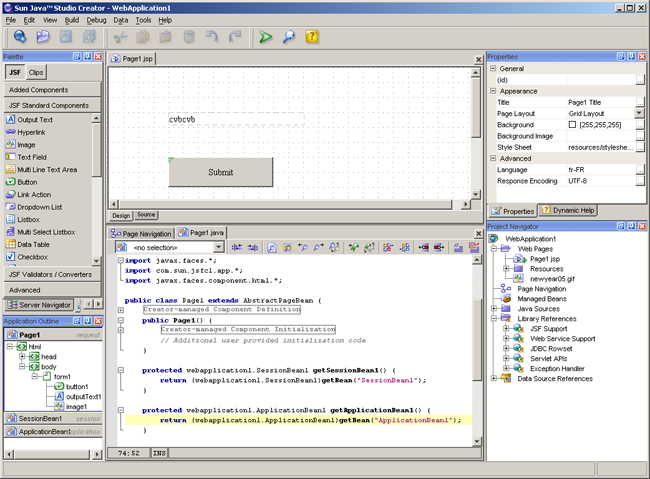Viewport: 650px width, 479px height.
Task: Open the Build menu
Action: (72, 20)
